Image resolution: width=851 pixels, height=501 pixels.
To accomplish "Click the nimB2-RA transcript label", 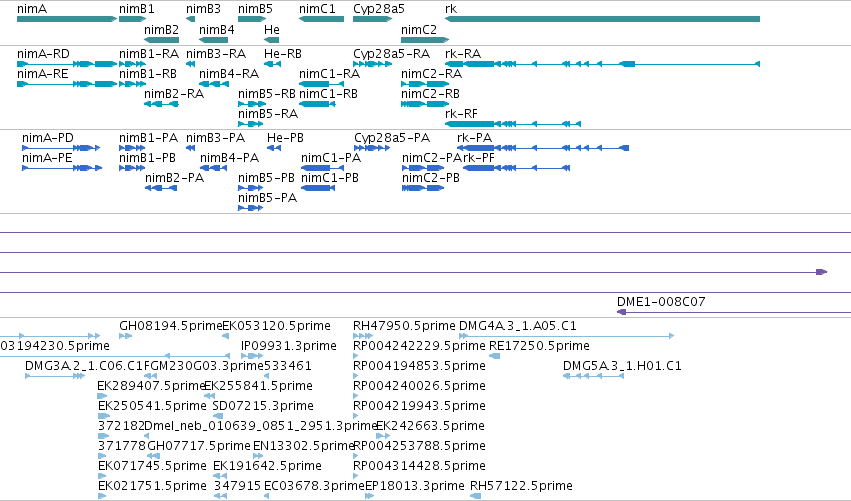I will click(x=174, y=94).
